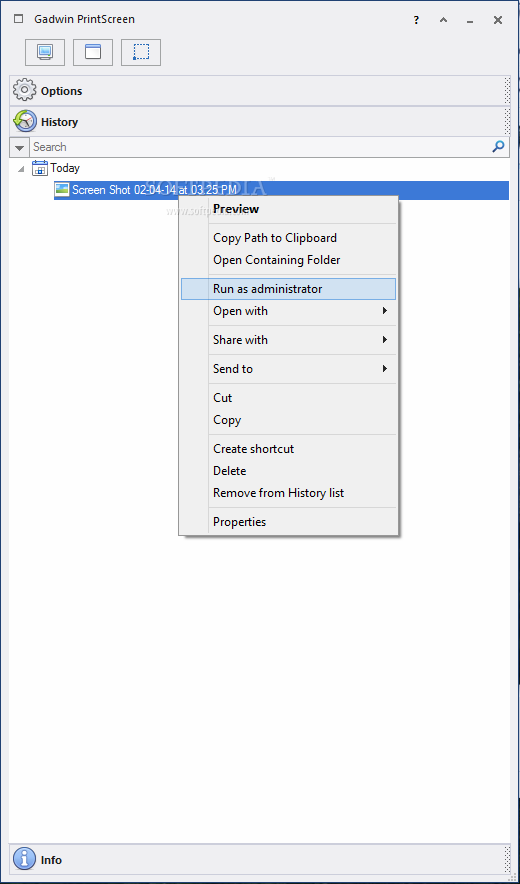Open the search filter dropdown arrow
520x884 pixels.
[20, 147]
